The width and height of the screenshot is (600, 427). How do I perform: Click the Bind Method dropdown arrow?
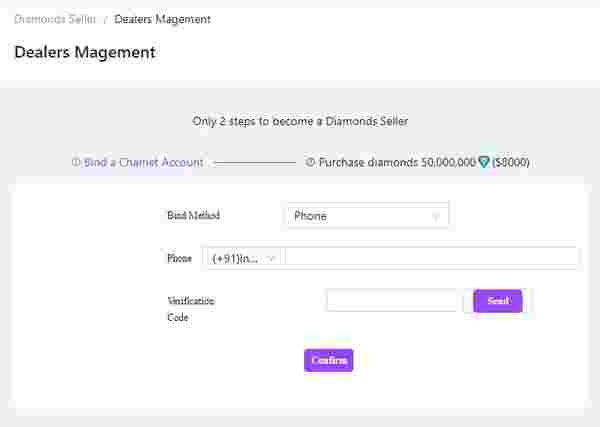coord(436,216)
